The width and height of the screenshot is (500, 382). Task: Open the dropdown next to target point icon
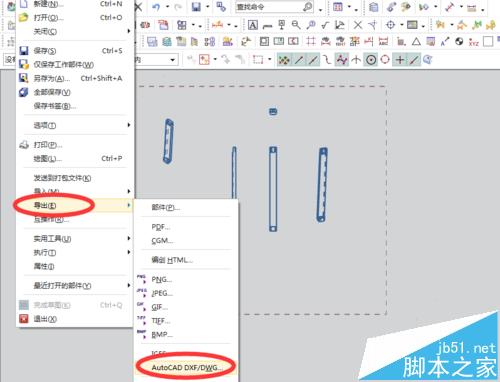(401, 25)
